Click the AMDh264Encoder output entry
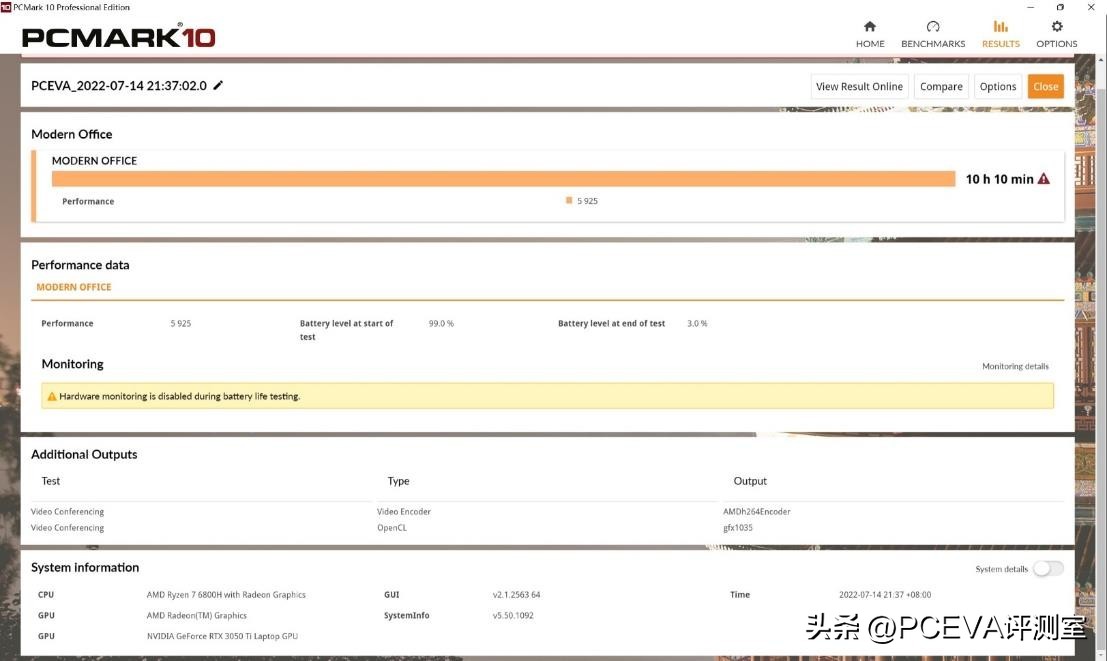This screenshot has height=661, width=1107. 757,511
